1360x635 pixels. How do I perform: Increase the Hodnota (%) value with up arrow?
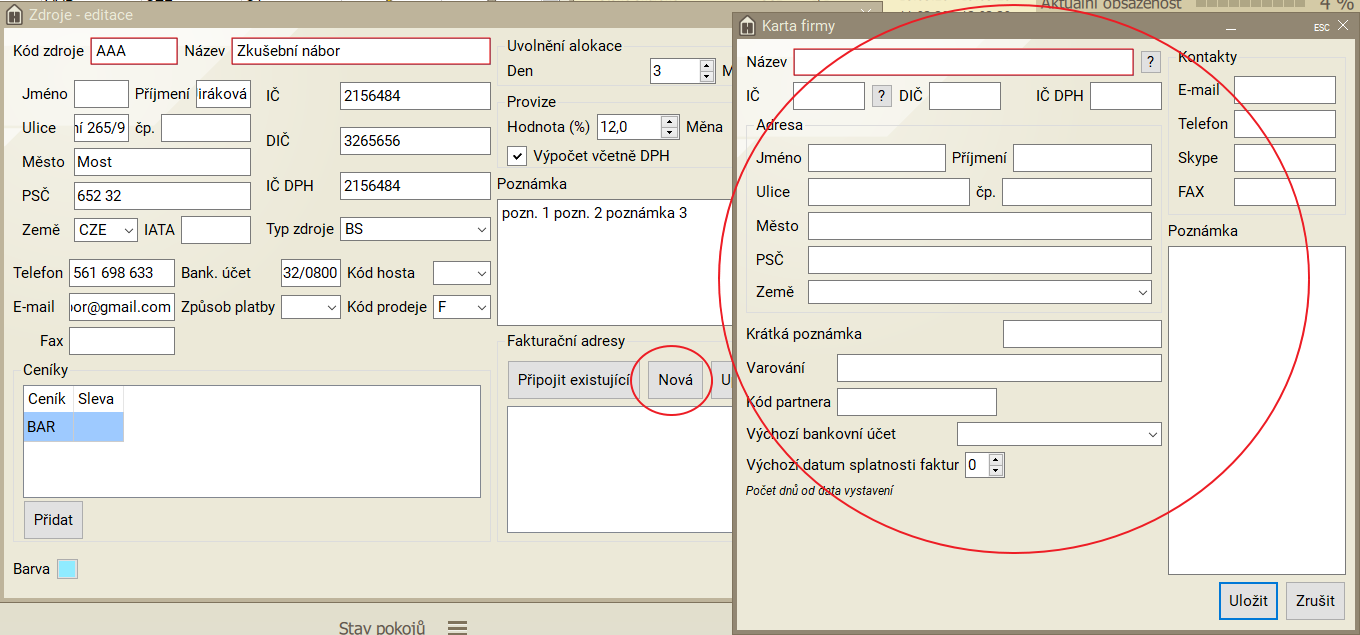point(669,121)
